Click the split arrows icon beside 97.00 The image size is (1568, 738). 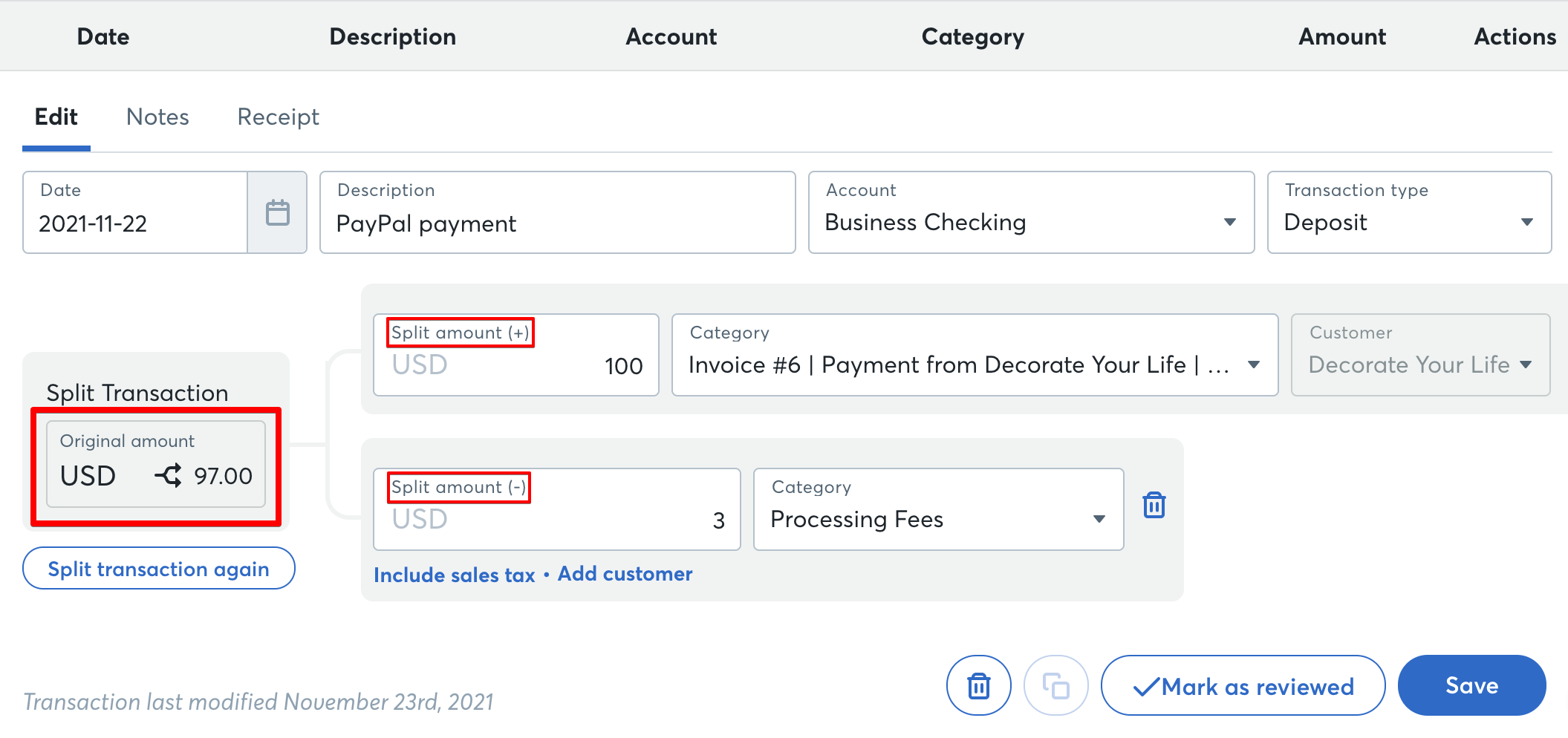click(x=169, y=476)
